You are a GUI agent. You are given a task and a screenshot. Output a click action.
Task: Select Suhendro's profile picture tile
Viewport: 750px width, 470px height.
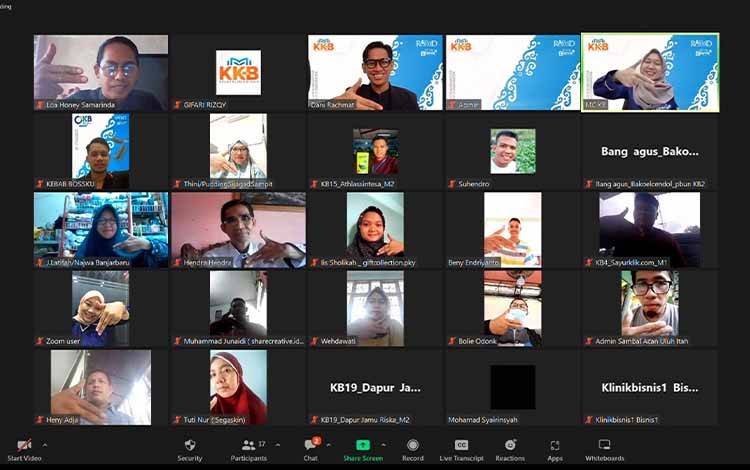pyautogui.click(x=513, y=151)
